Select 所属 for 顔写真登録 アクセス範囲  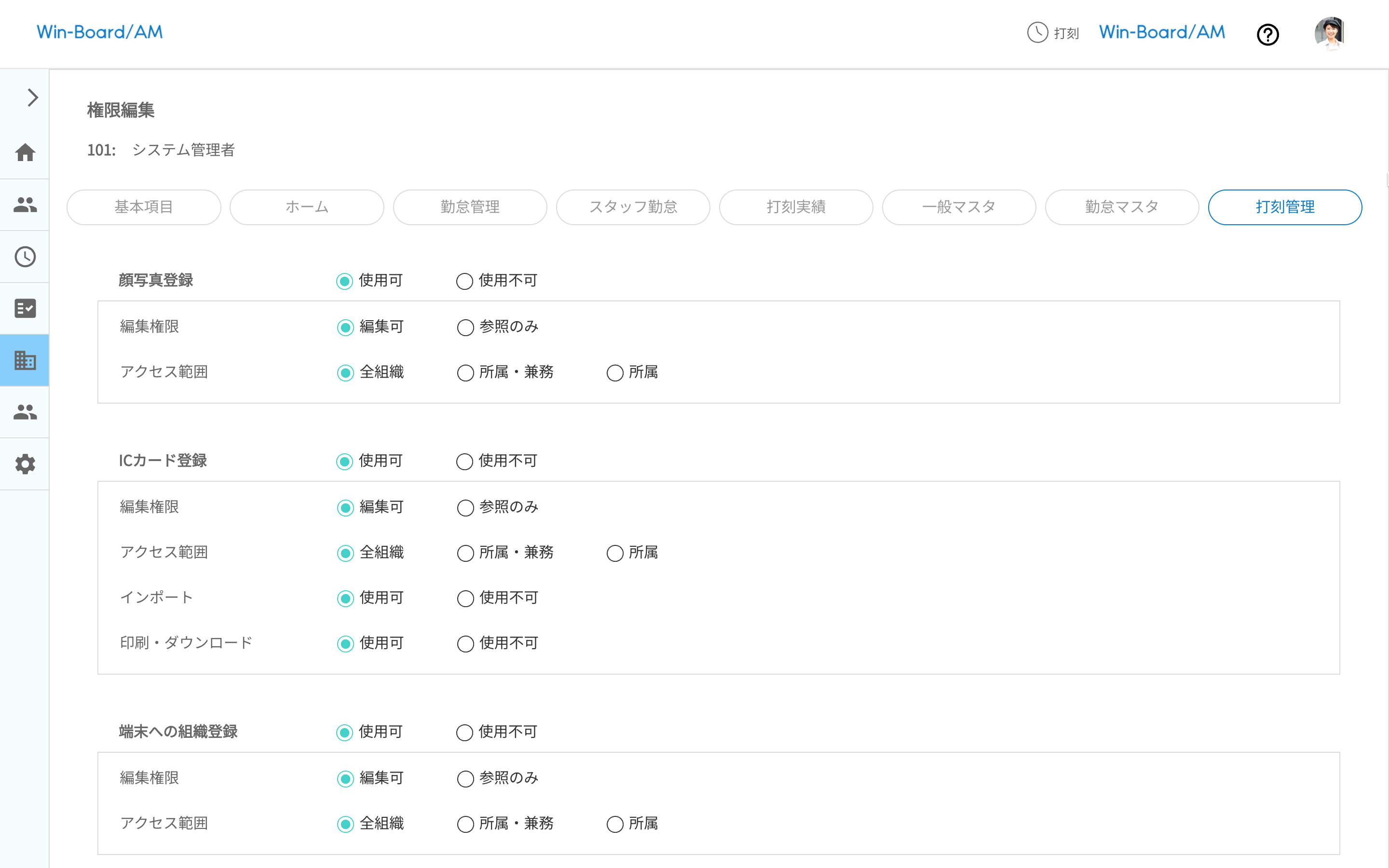(x=615, y=373)
